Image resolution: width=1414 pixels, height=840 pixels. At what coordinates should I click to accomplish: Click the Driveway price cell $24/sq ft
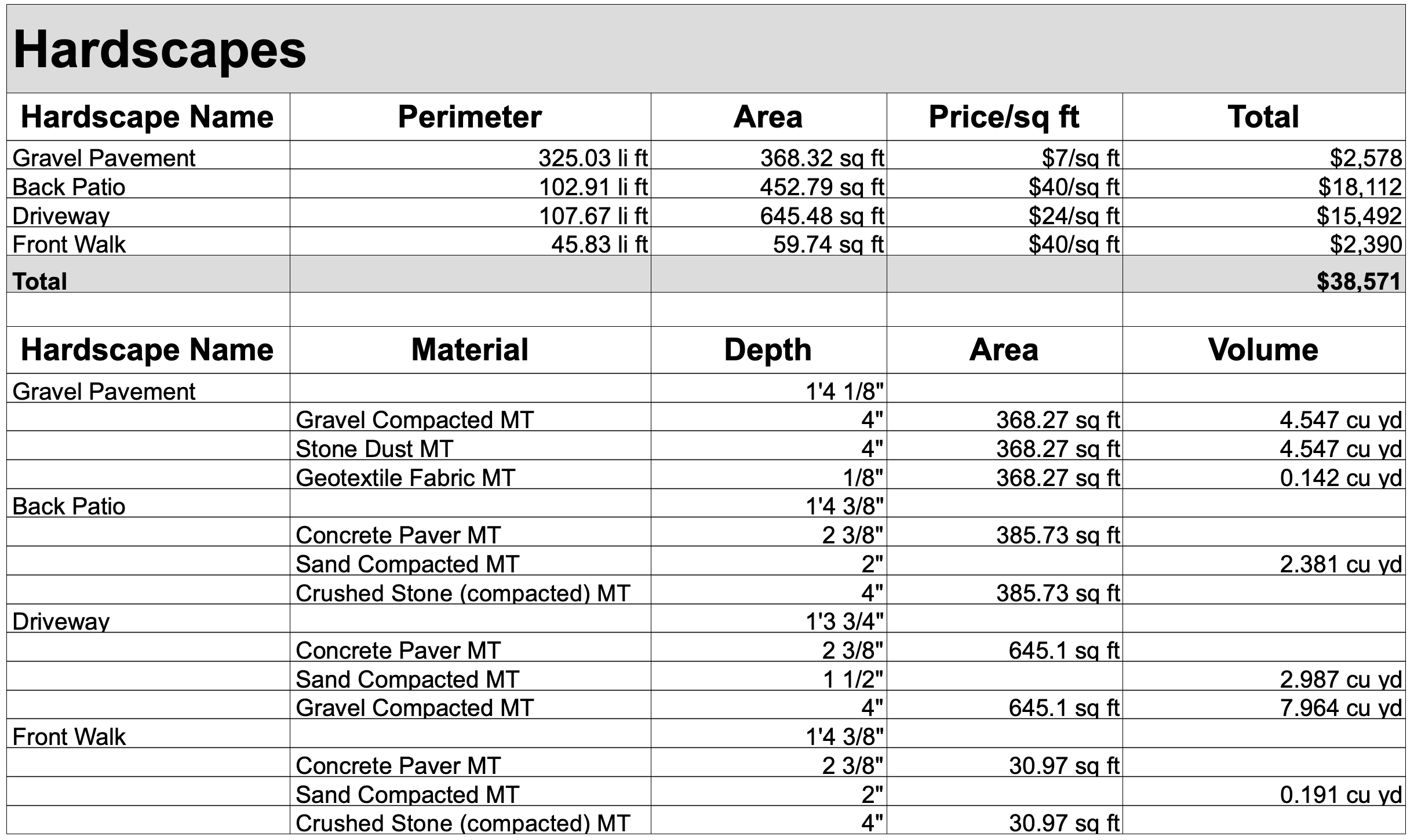[1004, 213]
